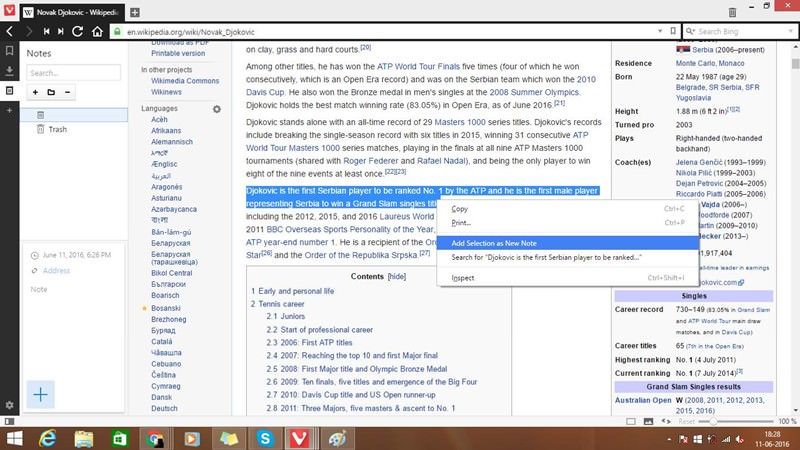800x450 pixels.
Task: Open Wikipedia language settings gear
Action: pos(217,109)
